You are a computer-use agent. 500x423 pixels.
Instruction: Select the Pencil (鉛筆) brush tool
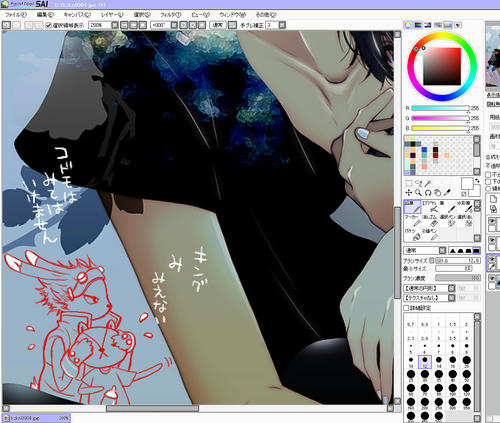tap(412, 207)
